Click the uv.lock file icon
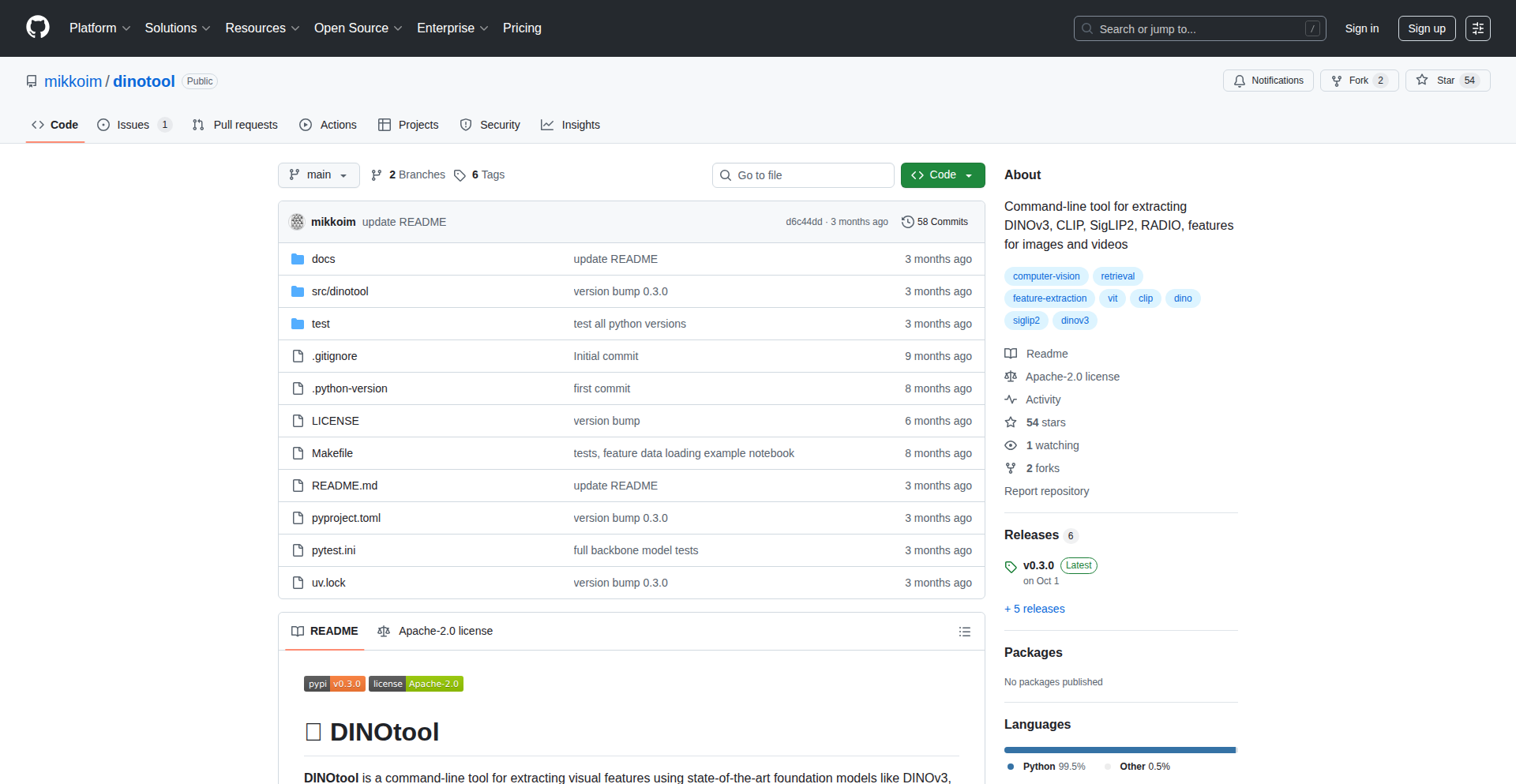Image resolution: width=1516 pixels, height=784 pixels. pyautogui.click(x=298, y=583)
